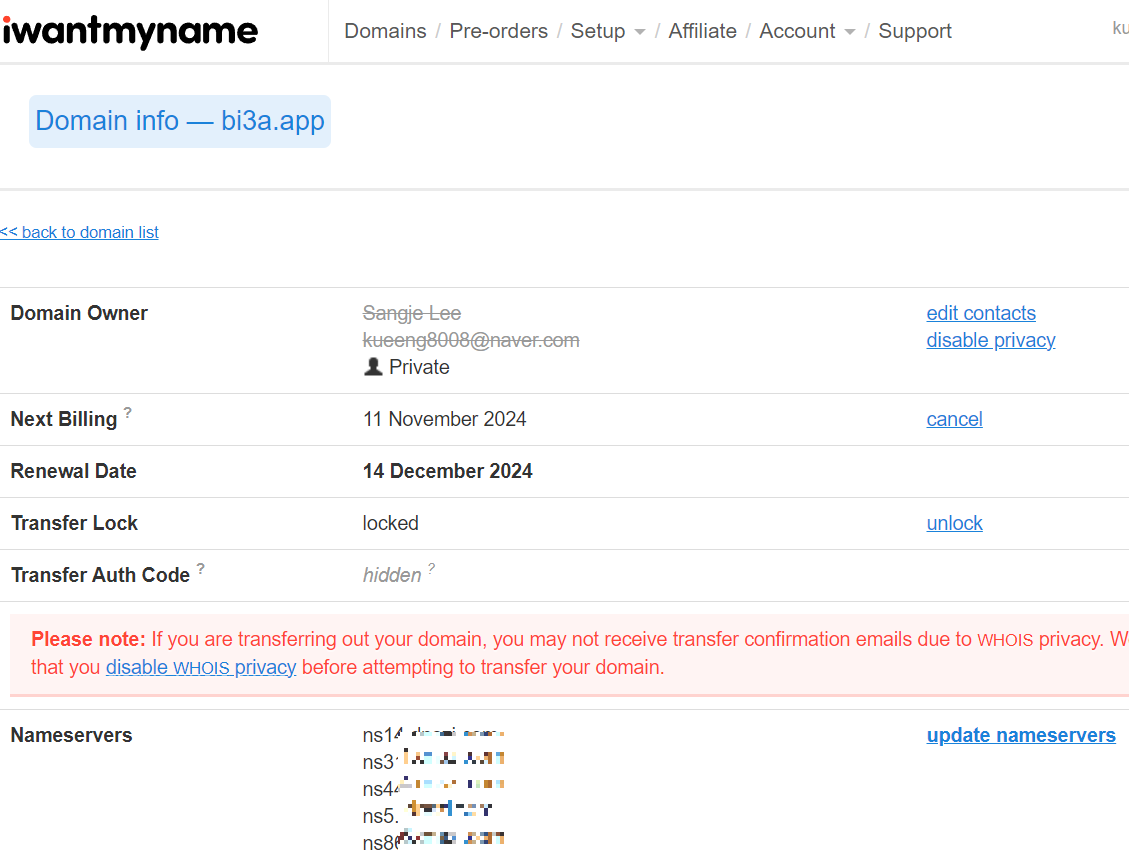Go to Pre-orders page
This screenshot has width=1129, height=868.
[498, 31]
